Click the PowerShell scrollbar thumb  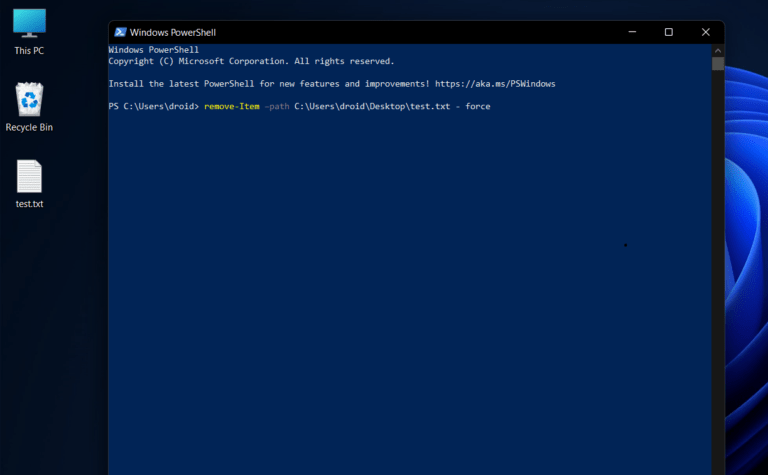point(718,64)
